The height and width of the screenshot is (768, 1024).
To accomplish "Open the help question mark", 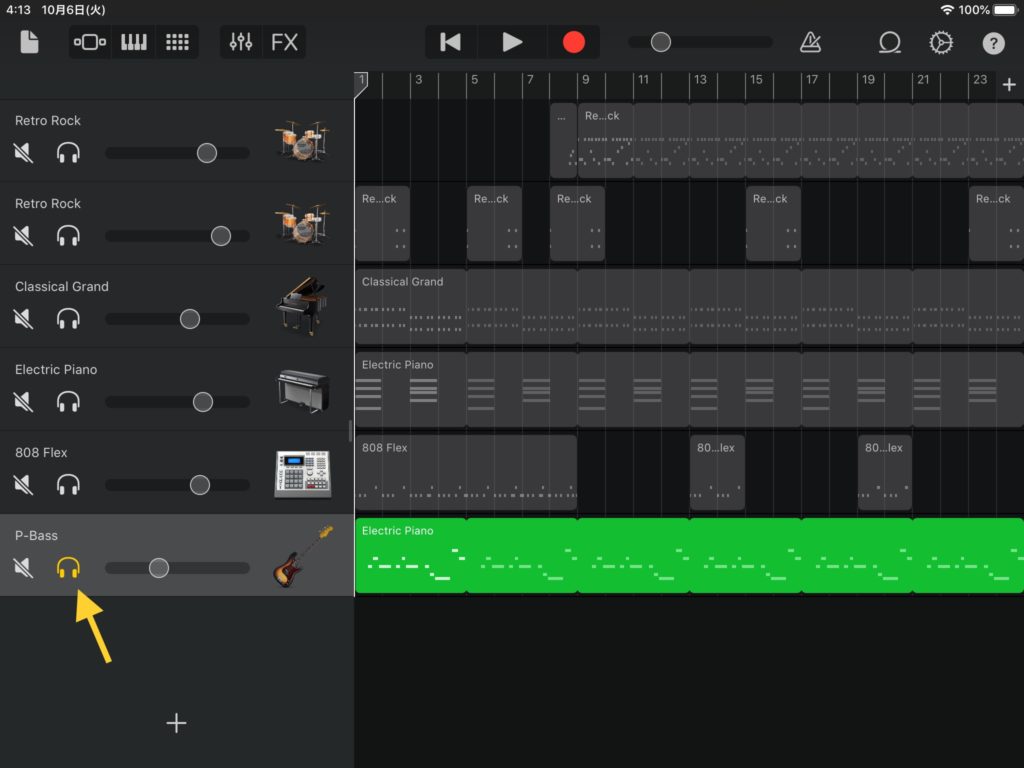I will pos(993,42).
